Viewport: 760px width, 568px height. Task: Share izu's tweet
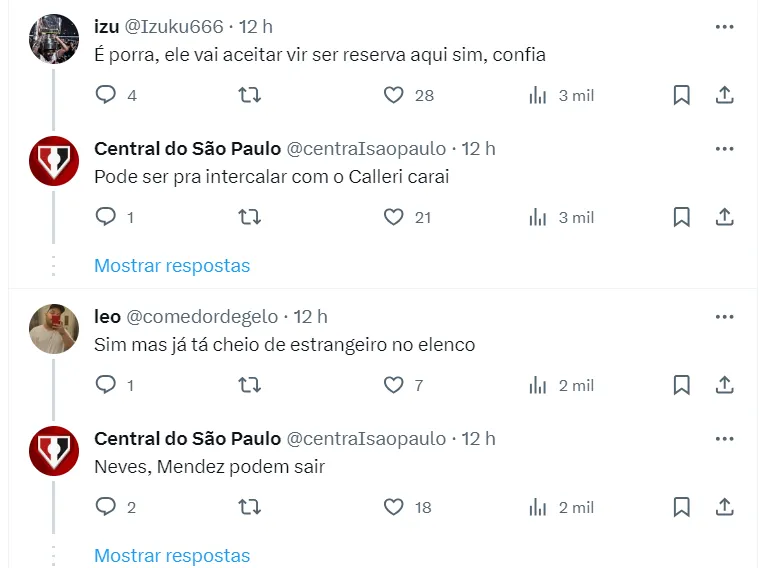tap(725, 95)
